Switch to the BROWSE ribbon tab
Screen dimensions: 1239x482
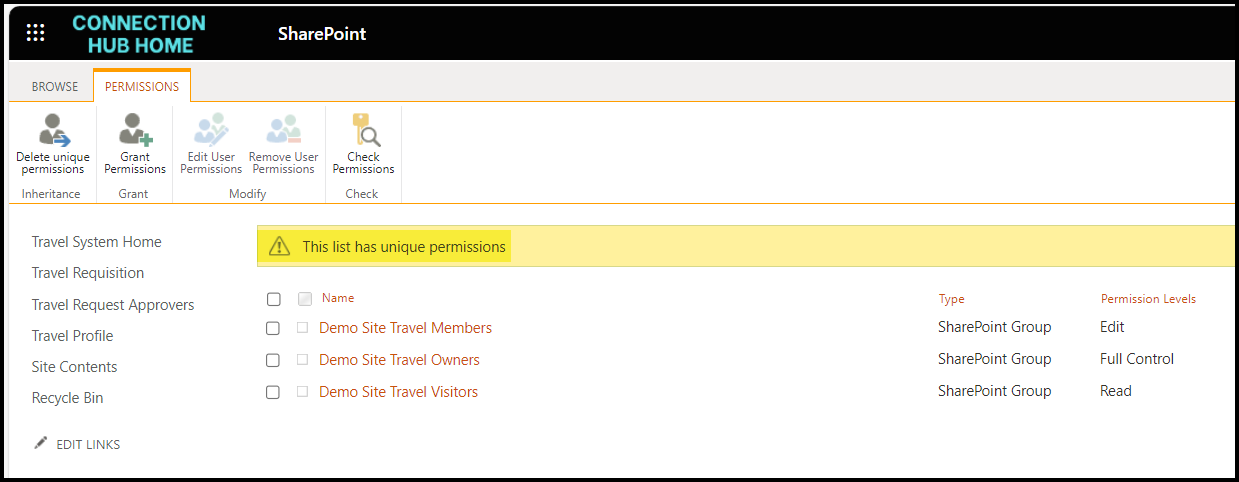tap(55, 87)
